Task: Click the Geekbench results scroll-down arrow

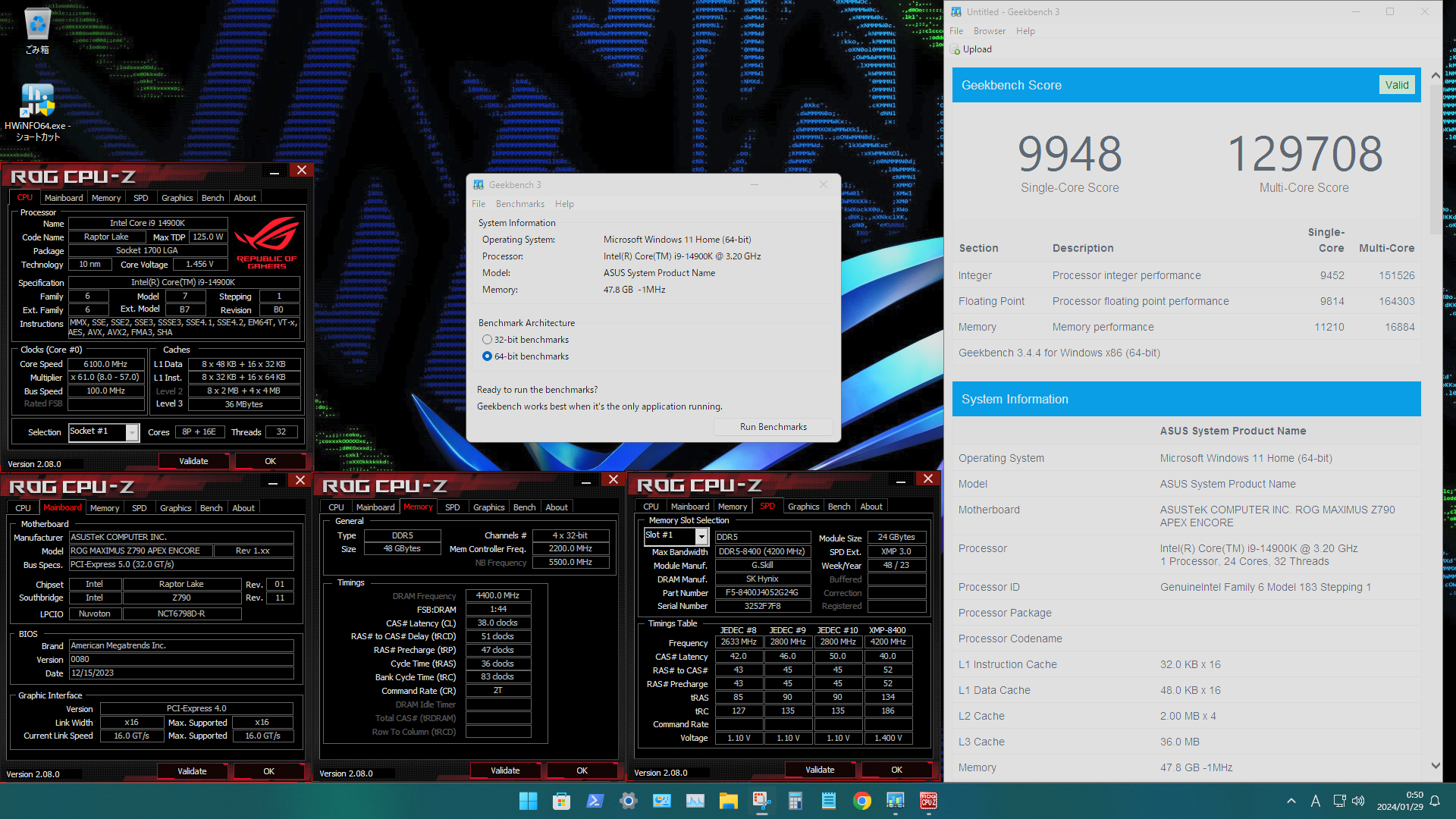Action: pos(1435,766)
